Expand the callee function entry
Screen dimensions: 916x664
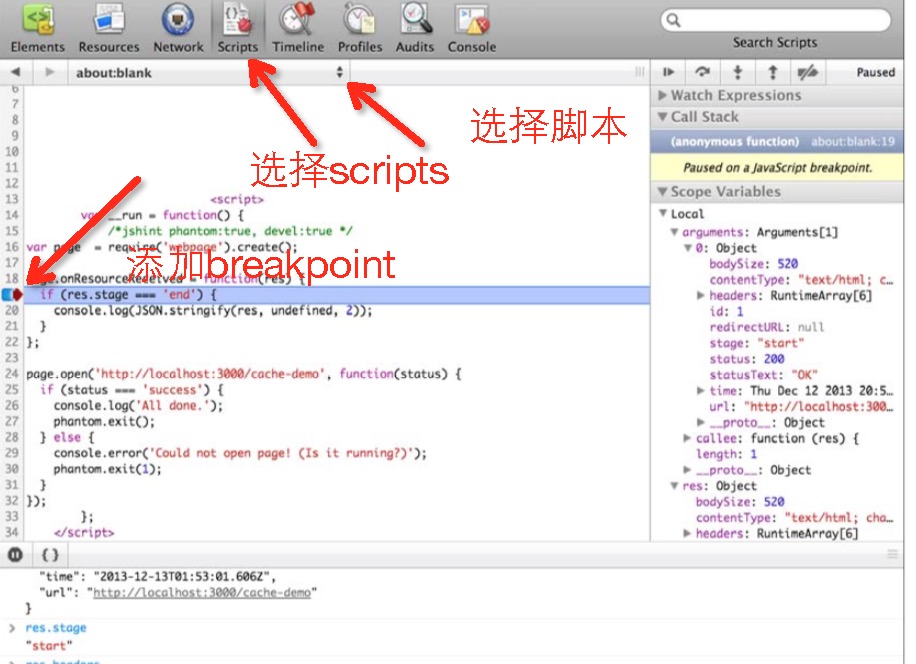688,438
